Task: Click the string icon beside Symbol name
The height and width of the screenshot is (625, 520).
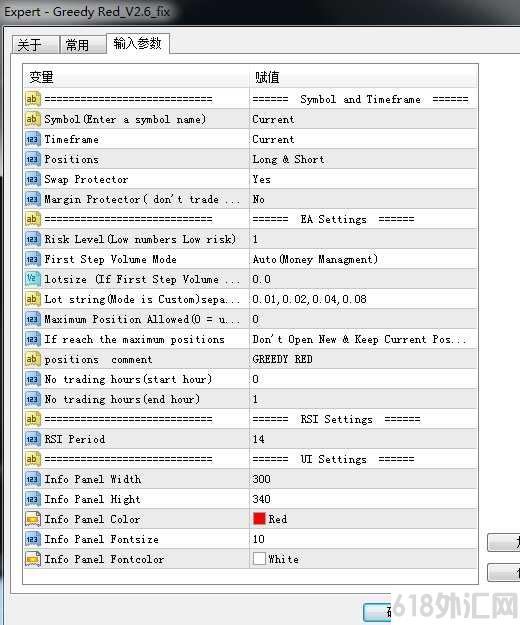Action: click(33, 119)
